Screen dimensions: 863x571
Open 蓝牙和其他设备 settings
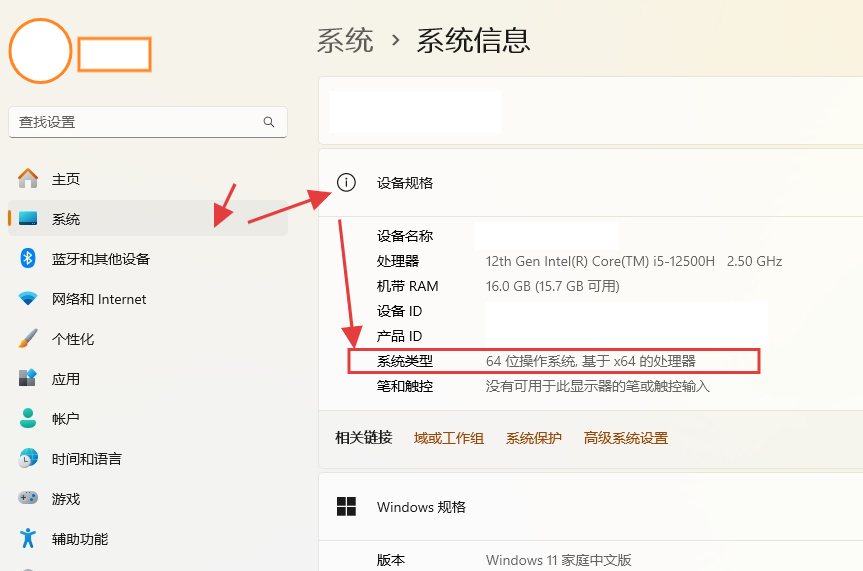click(148, 259)
